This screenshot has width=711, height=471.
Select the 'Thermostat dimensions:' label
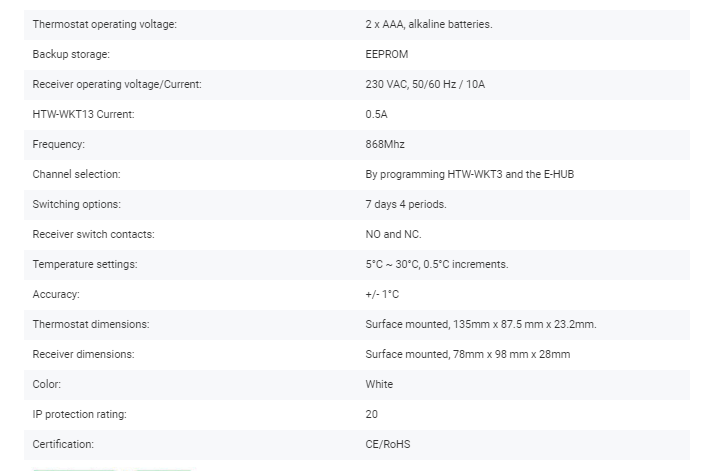[x=90, y=324]
